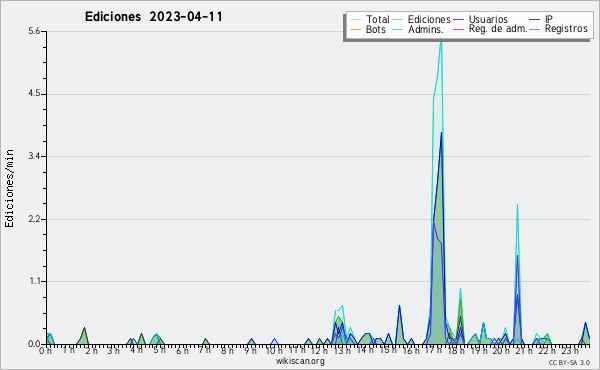The width and height of the screenshot is (600, 370).
Task: Click the 2.2 y-axis value
Action: (34, 219)
